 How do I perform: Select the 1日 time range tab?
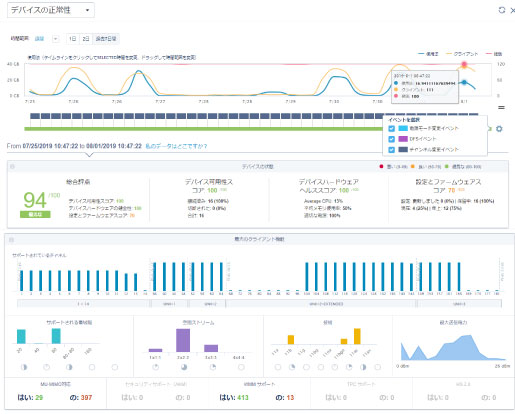72,39
